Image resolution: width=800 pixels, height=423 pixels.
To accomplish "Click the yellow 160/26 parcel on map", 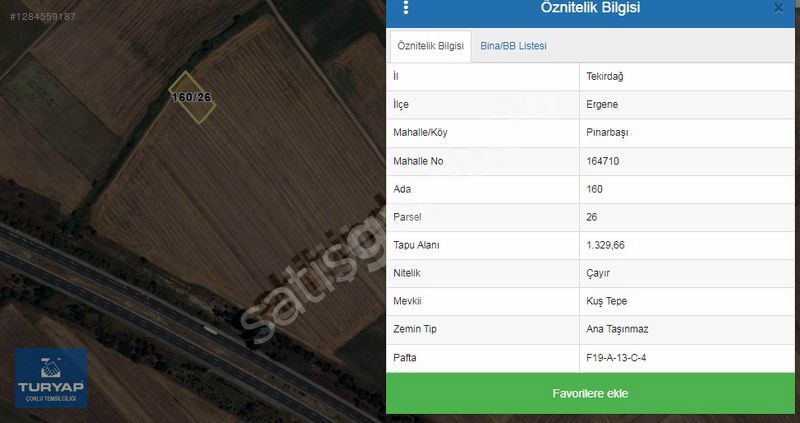I will pos(192,97).
